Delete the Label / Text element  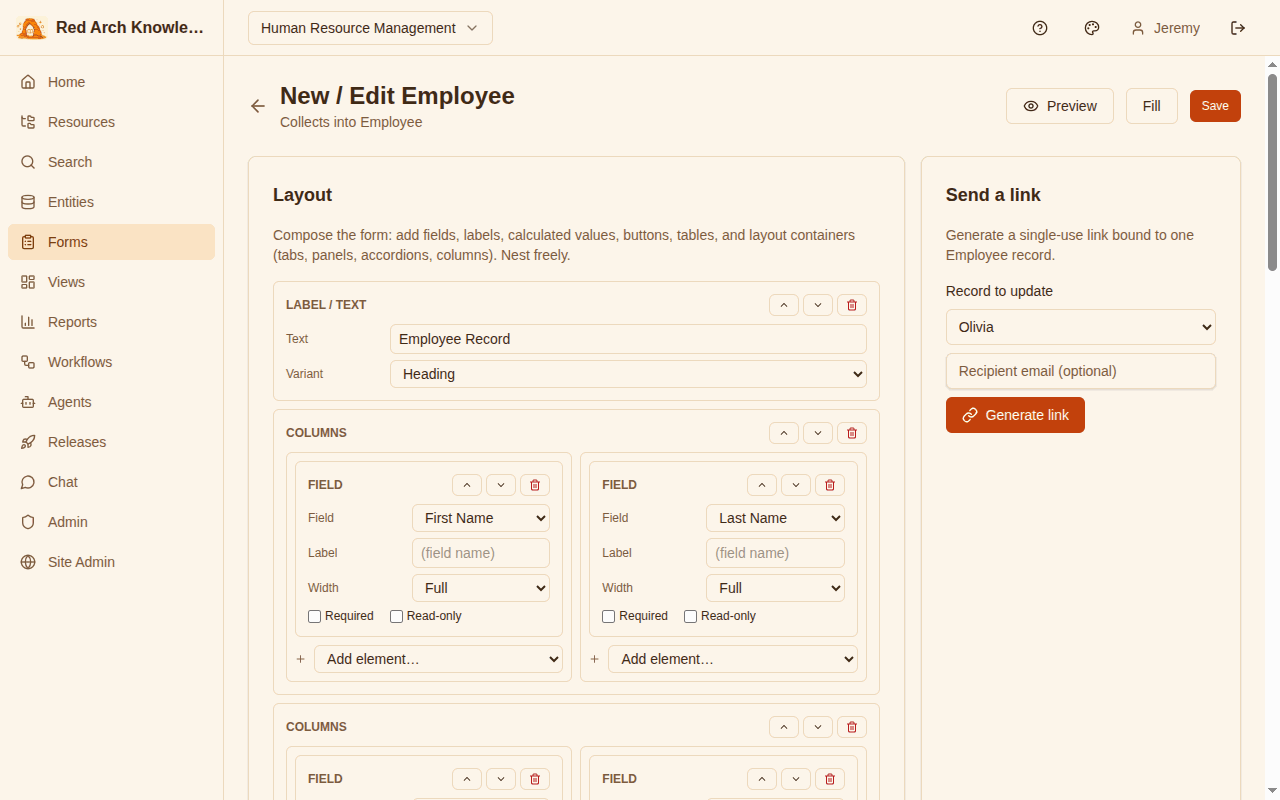point(852,305)
